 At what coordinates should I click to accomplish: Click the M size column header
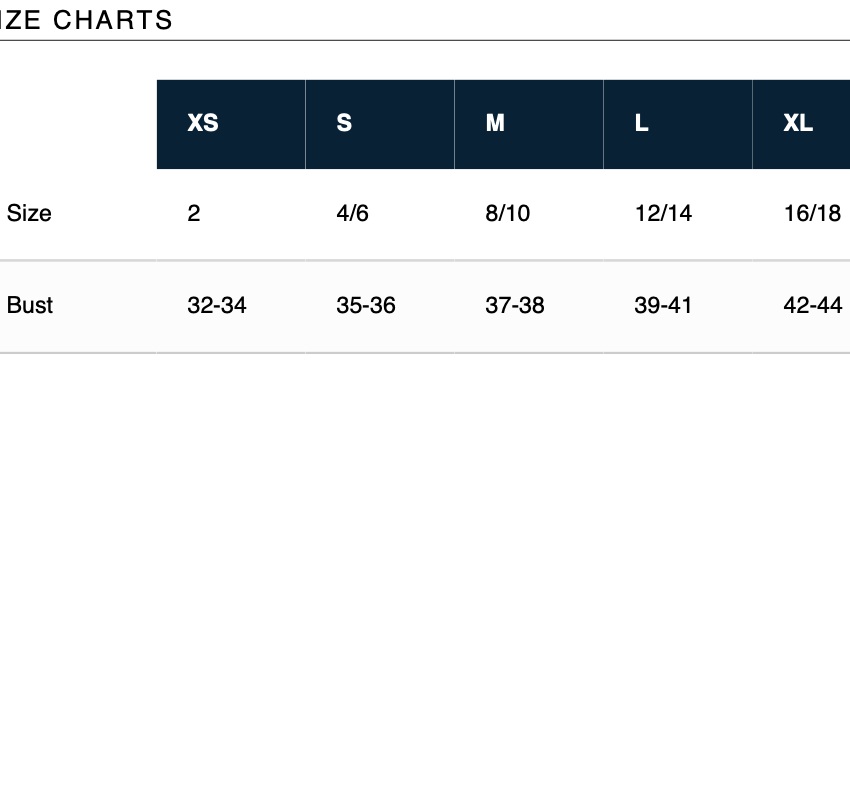click(x=495, y=123)
